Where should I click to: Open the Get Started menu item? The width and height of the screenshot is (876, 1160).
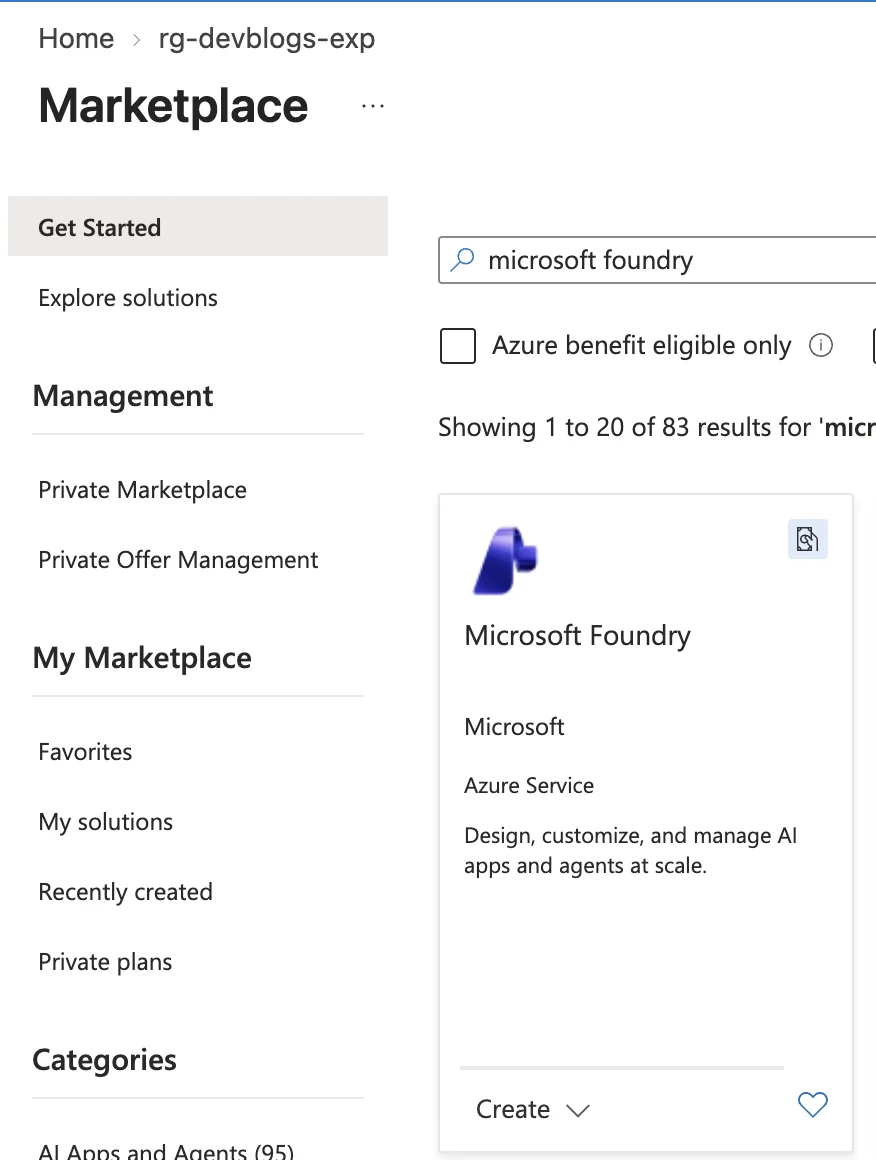tap(198, 226)
